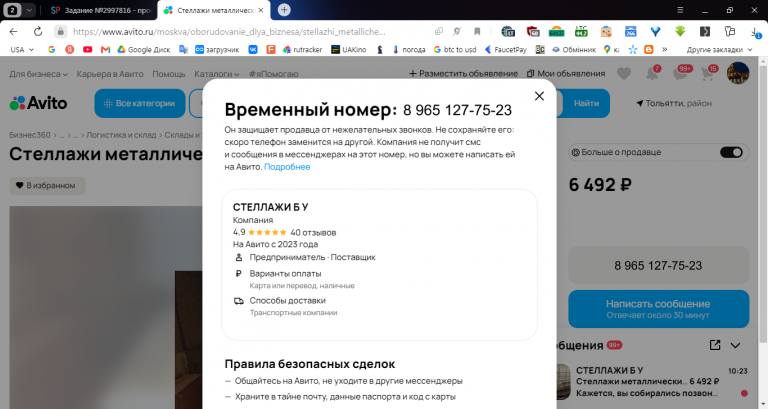This screenshot has height=409, width=768.
Task: Open the загрузчик bookmark
Action: pyautogui.click(x=217, y=49)
